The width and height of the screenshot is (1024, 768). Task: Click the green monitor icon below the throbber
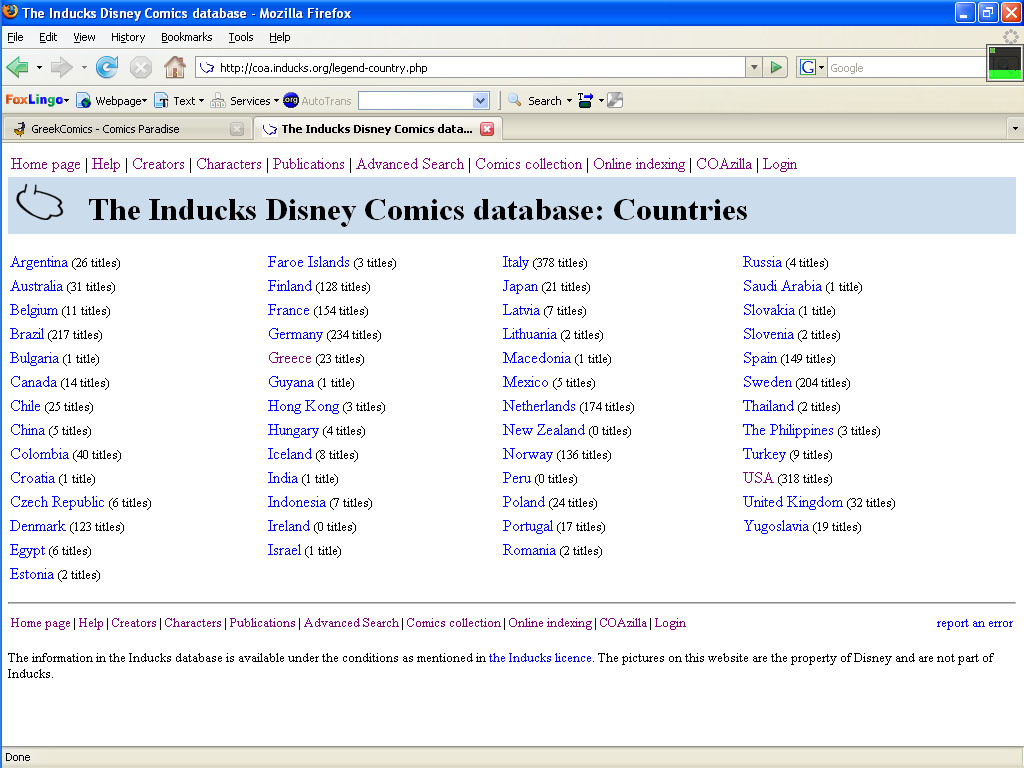coord(1004,63)
